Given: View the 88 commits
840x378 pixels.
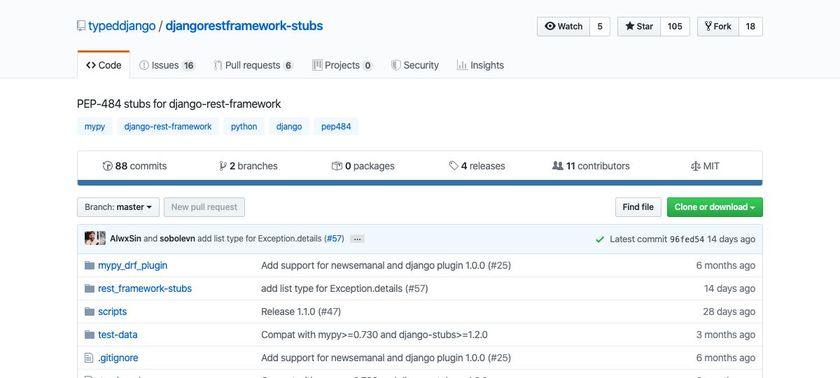Looking at the screenshot, I should tap(141, 166).
